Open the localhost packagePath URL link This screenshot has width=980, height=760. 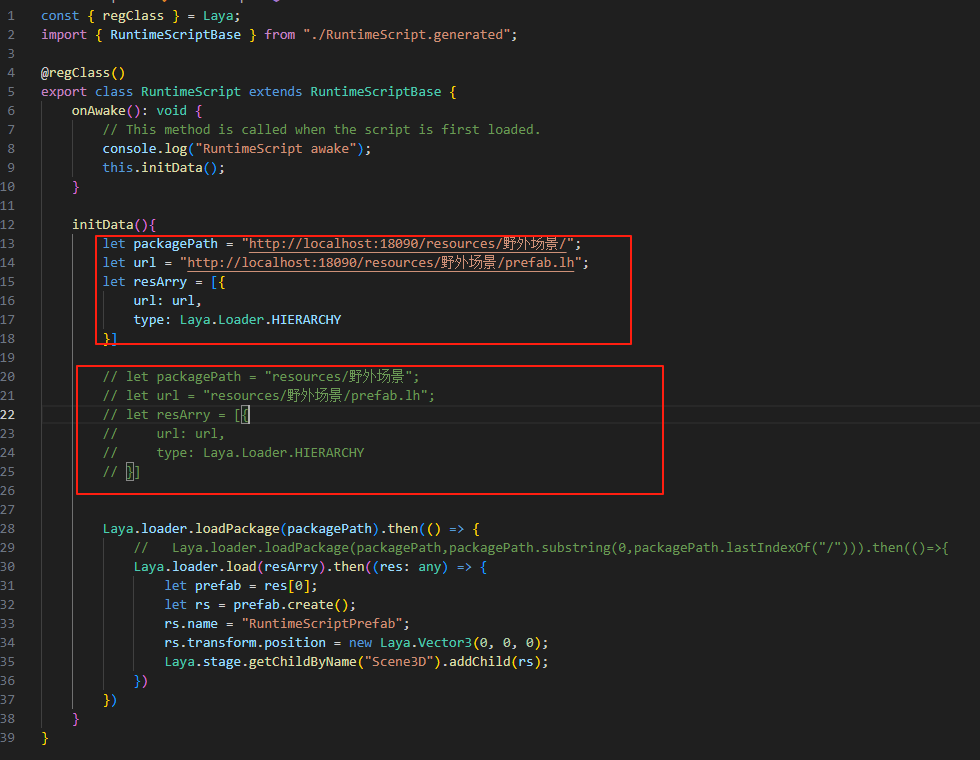(x=408, y=244)
